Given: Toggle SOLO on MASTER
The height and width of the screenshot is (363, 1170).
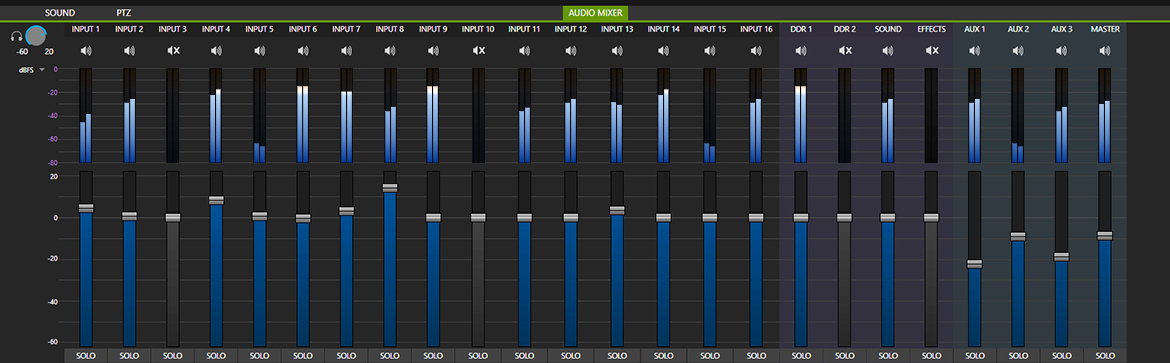Looking at the screenshot, I should 1104,356.
